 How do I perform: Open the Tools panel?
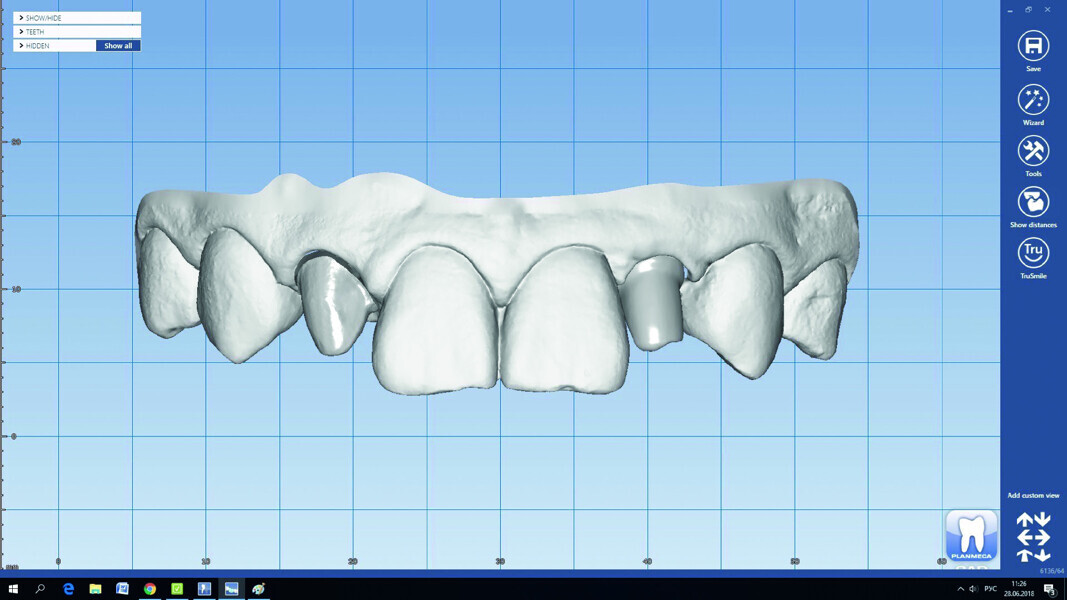coord(1033,151)
